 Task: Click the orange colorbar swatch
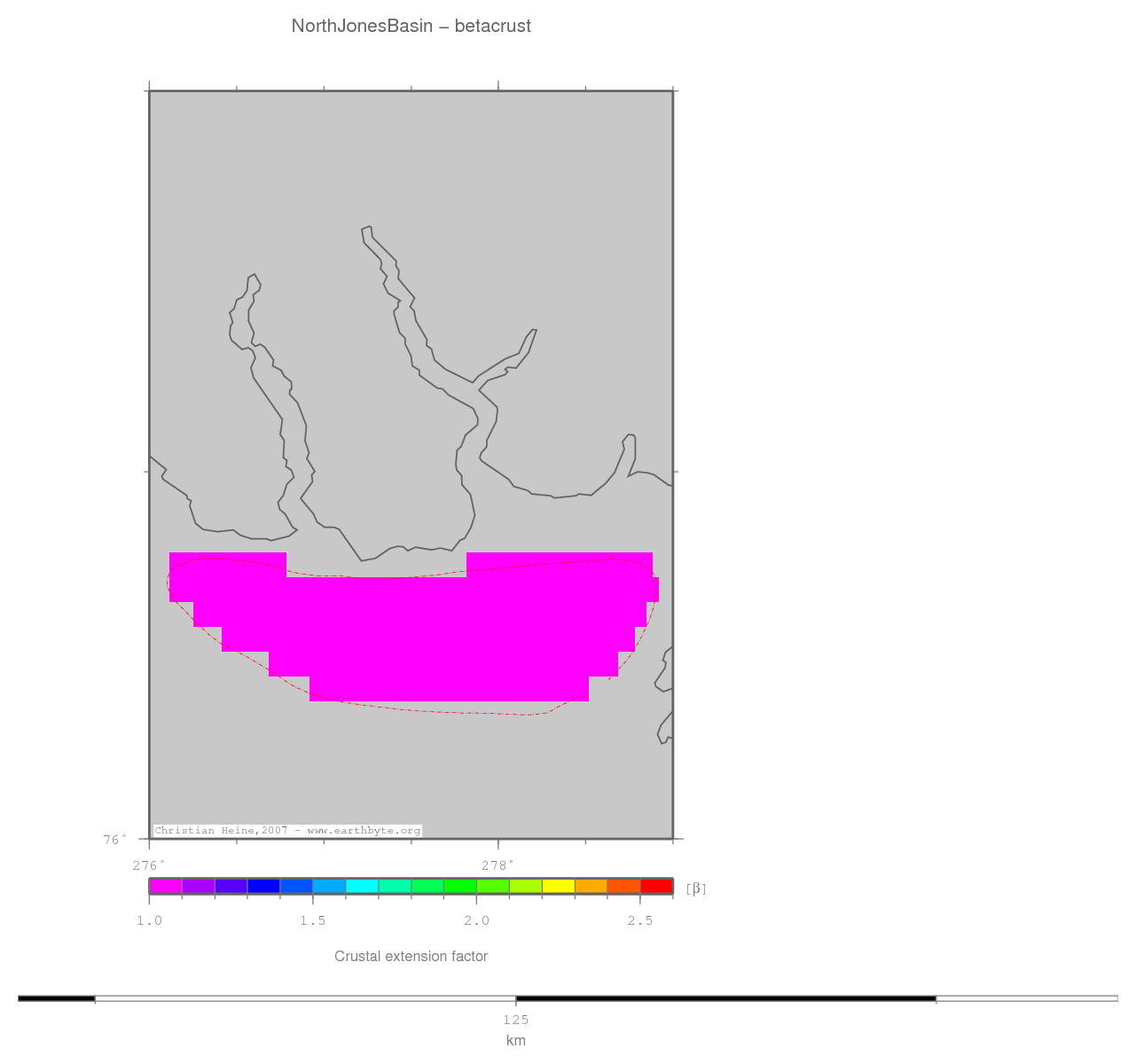(x=591, y=886)
